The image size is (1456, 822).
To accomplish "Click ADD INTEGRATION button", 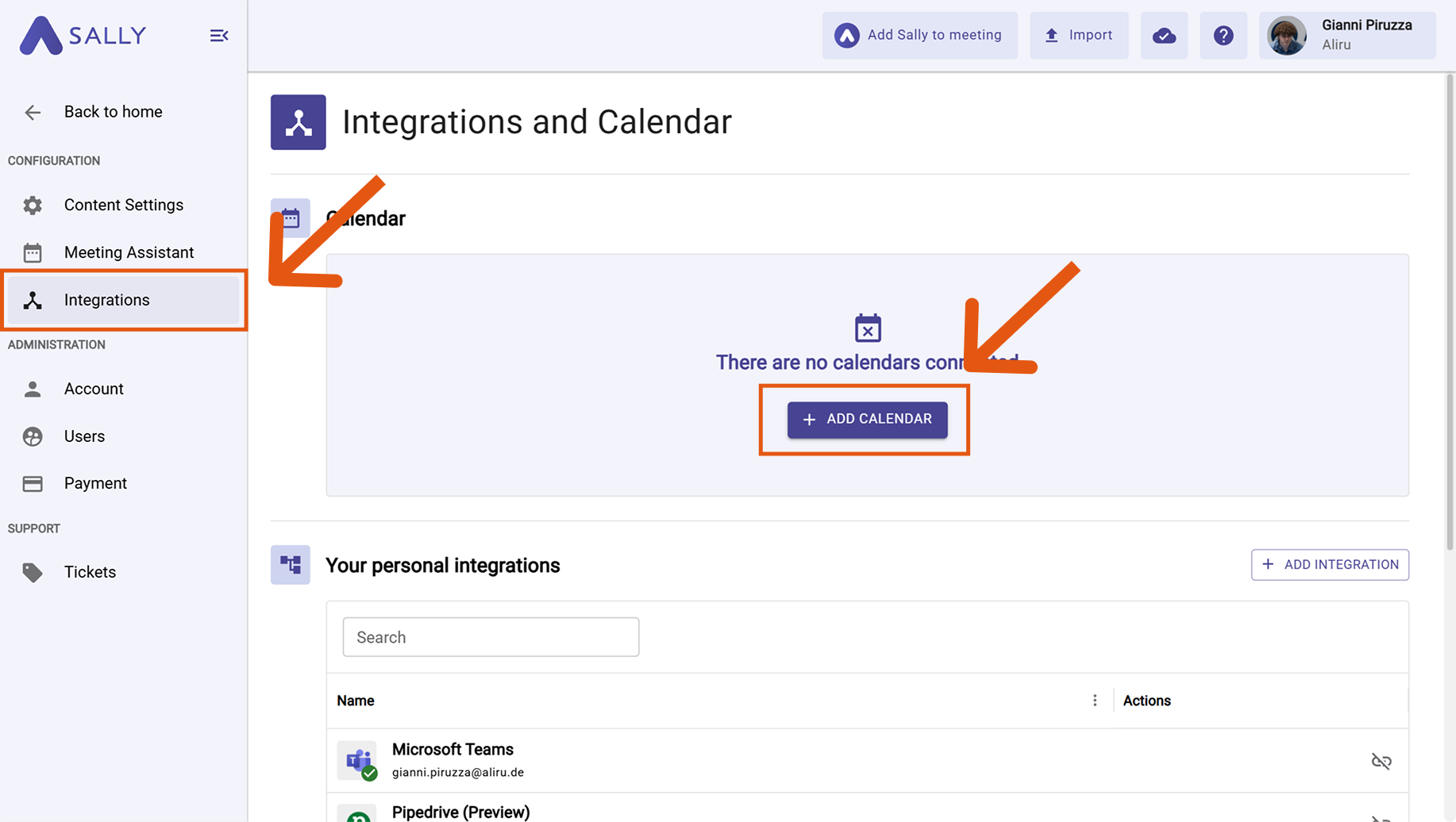I will pos(1330,565).
